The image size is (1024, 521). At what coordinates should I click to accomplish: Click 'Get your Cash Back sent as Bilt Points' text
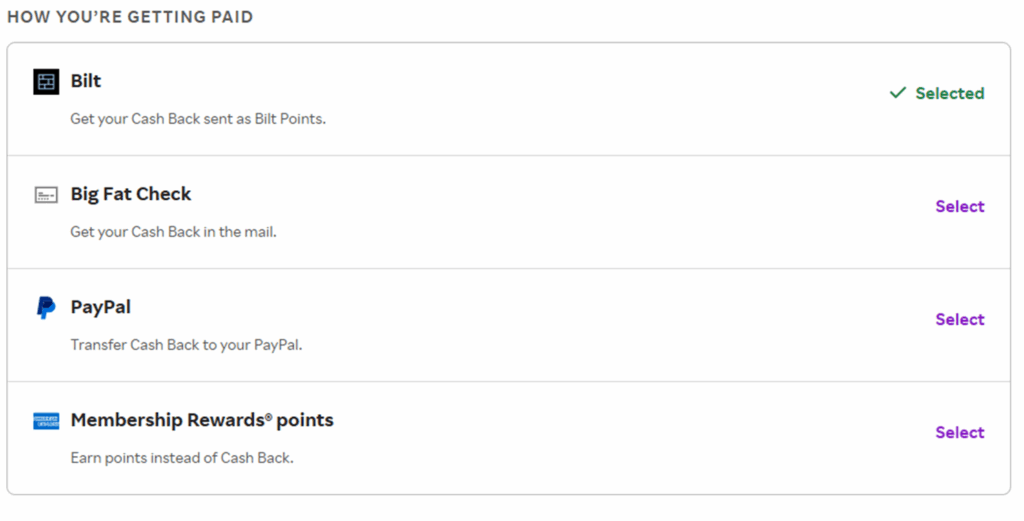[x=198, y=119]
